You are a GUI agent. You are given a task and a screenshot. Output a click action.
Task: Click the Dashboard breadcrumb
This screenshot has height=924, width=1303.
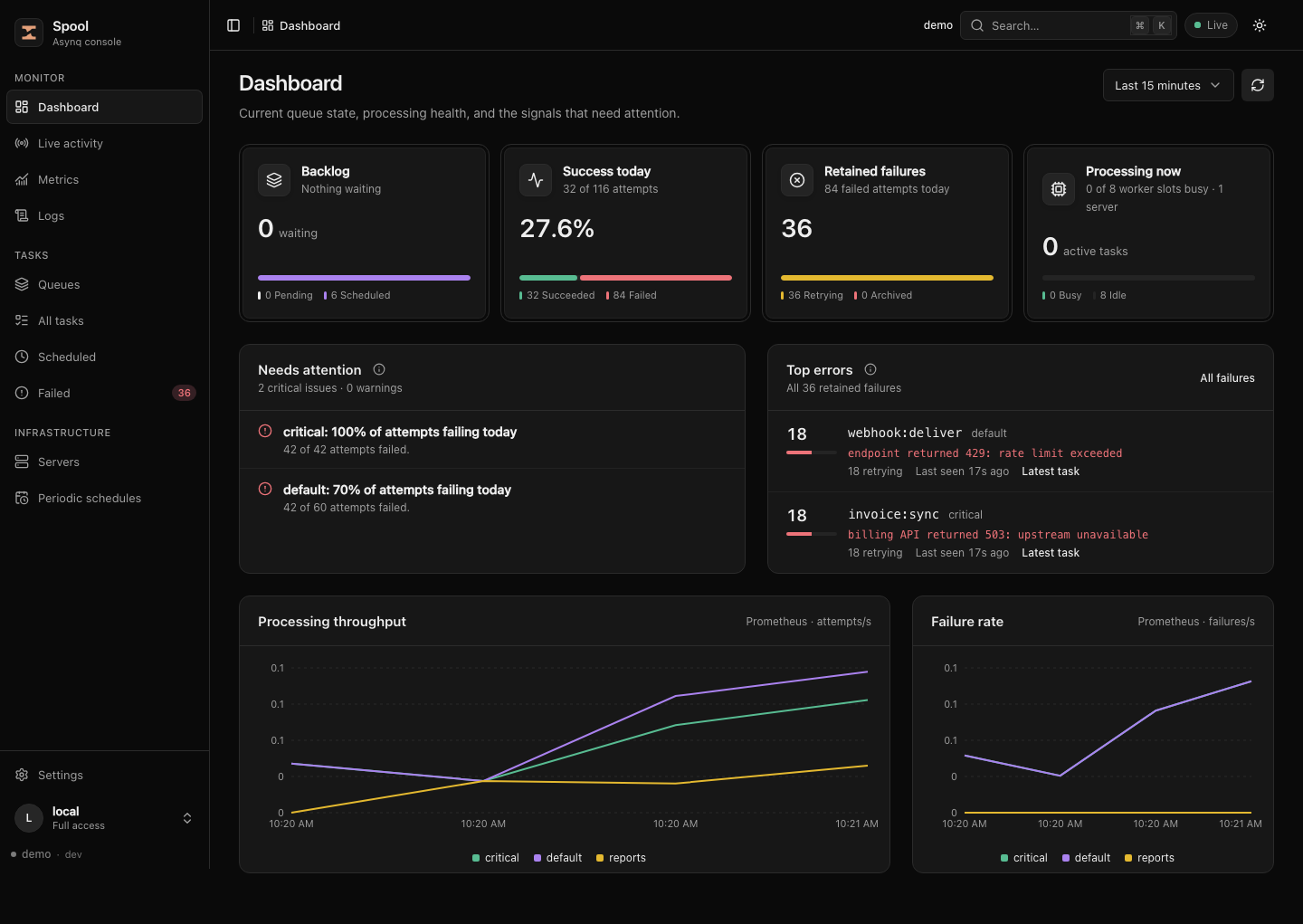(301, 25)
